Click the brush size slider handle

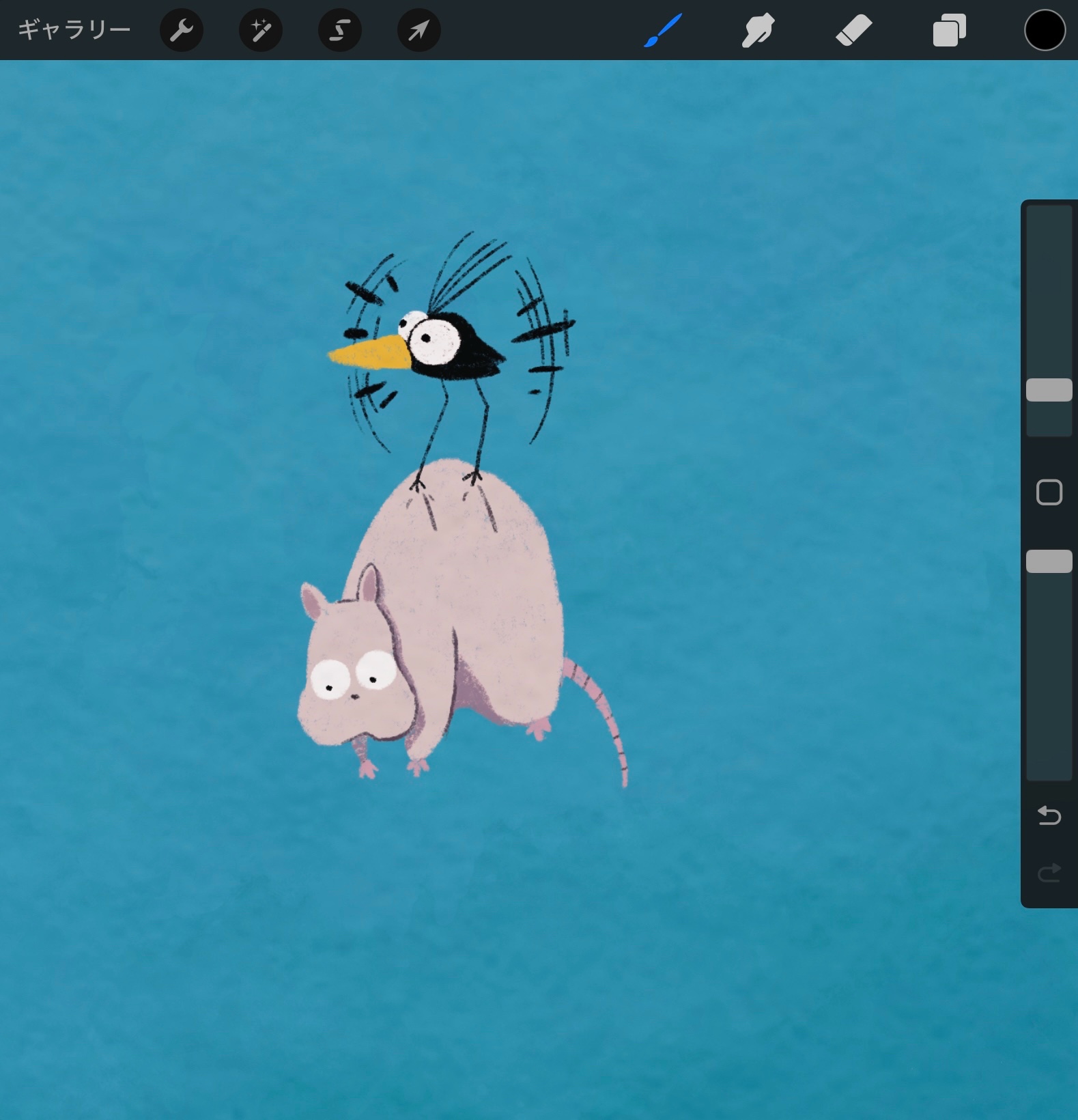(1049, 390)
